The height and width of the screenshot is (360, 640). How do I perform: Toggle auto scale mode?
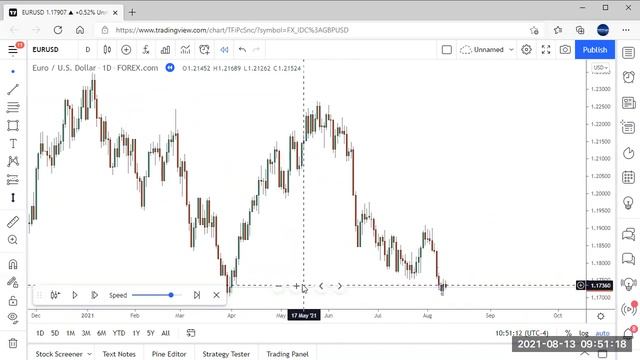[602, 333]
